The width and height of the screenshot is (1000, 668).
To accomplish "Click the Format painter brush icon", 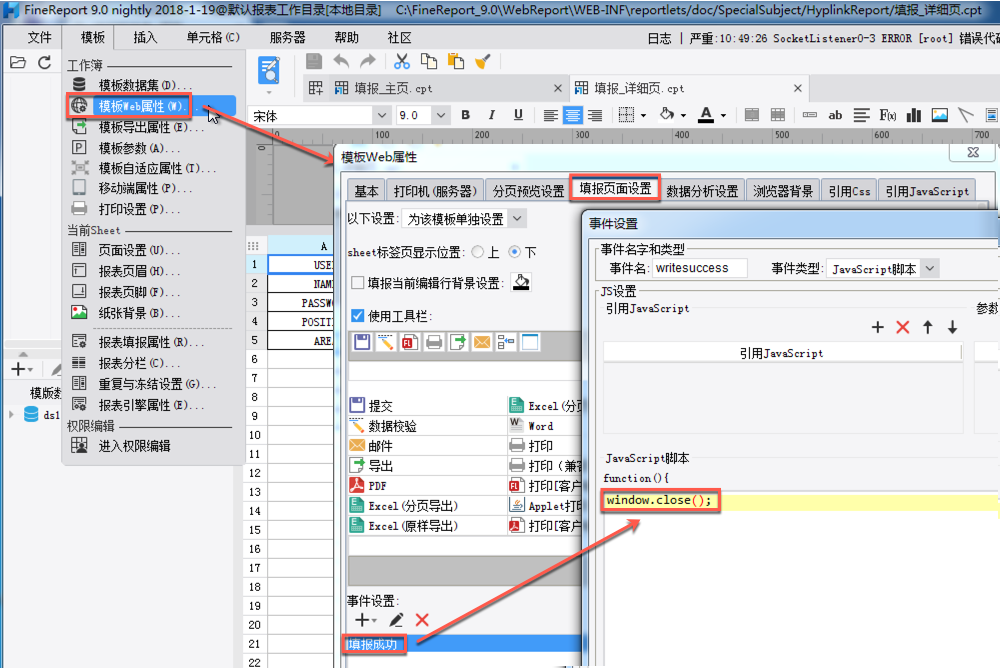I will click(483, 61).
